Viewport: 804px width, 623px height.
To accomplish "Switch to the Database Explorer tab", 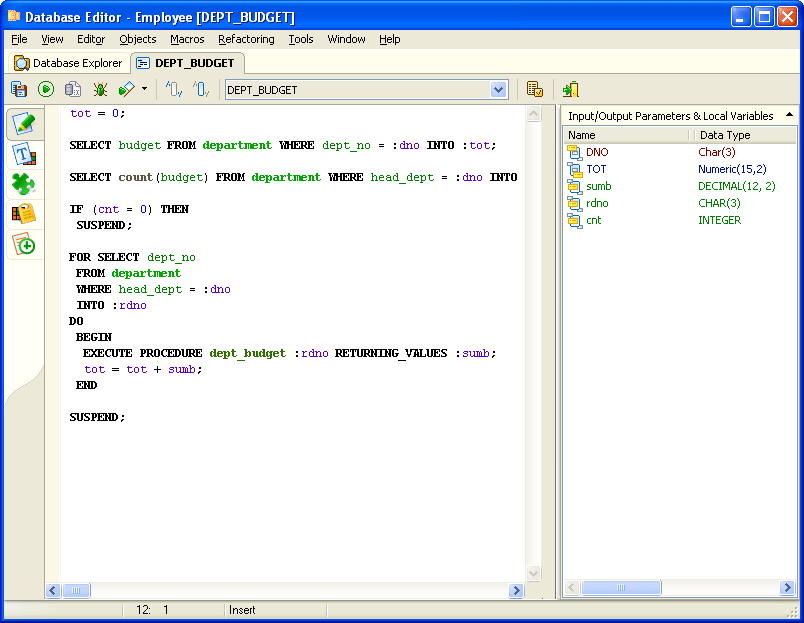I will (x=68, y=62).
